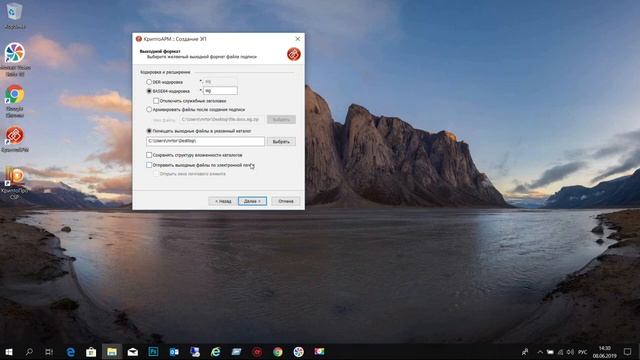Open the colorful app at taskbar end
Screen dimensions: 640x360
coord(319,351)
